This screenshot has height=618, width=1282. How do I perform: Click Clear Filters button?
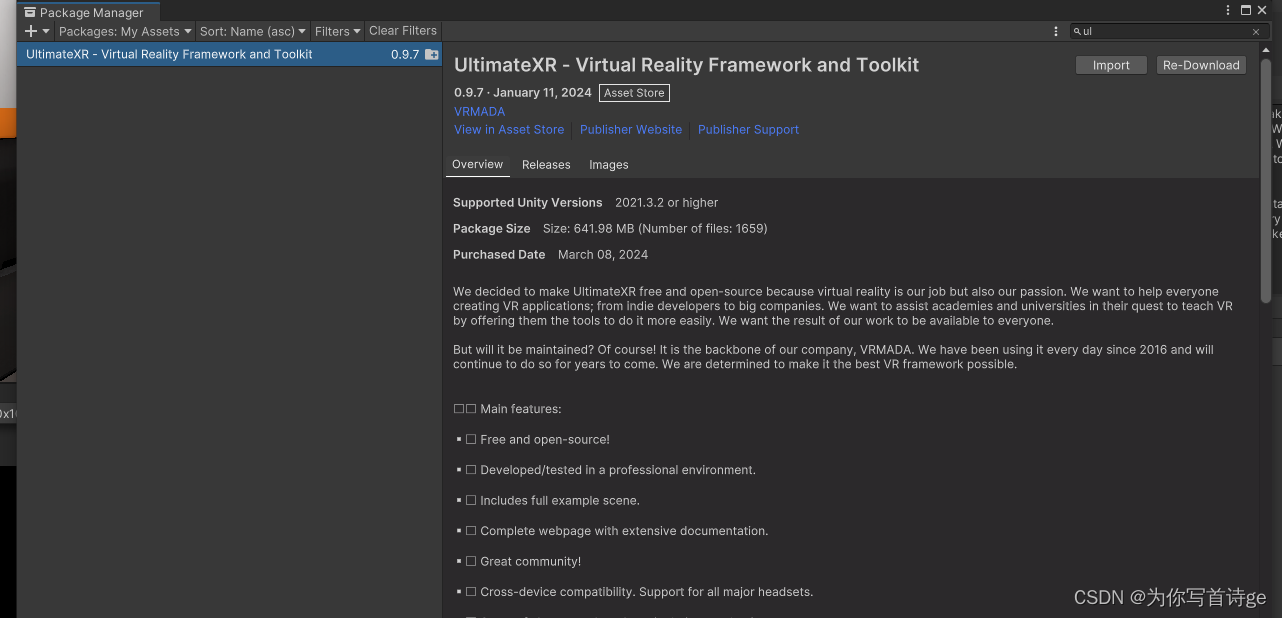(403, 31)
